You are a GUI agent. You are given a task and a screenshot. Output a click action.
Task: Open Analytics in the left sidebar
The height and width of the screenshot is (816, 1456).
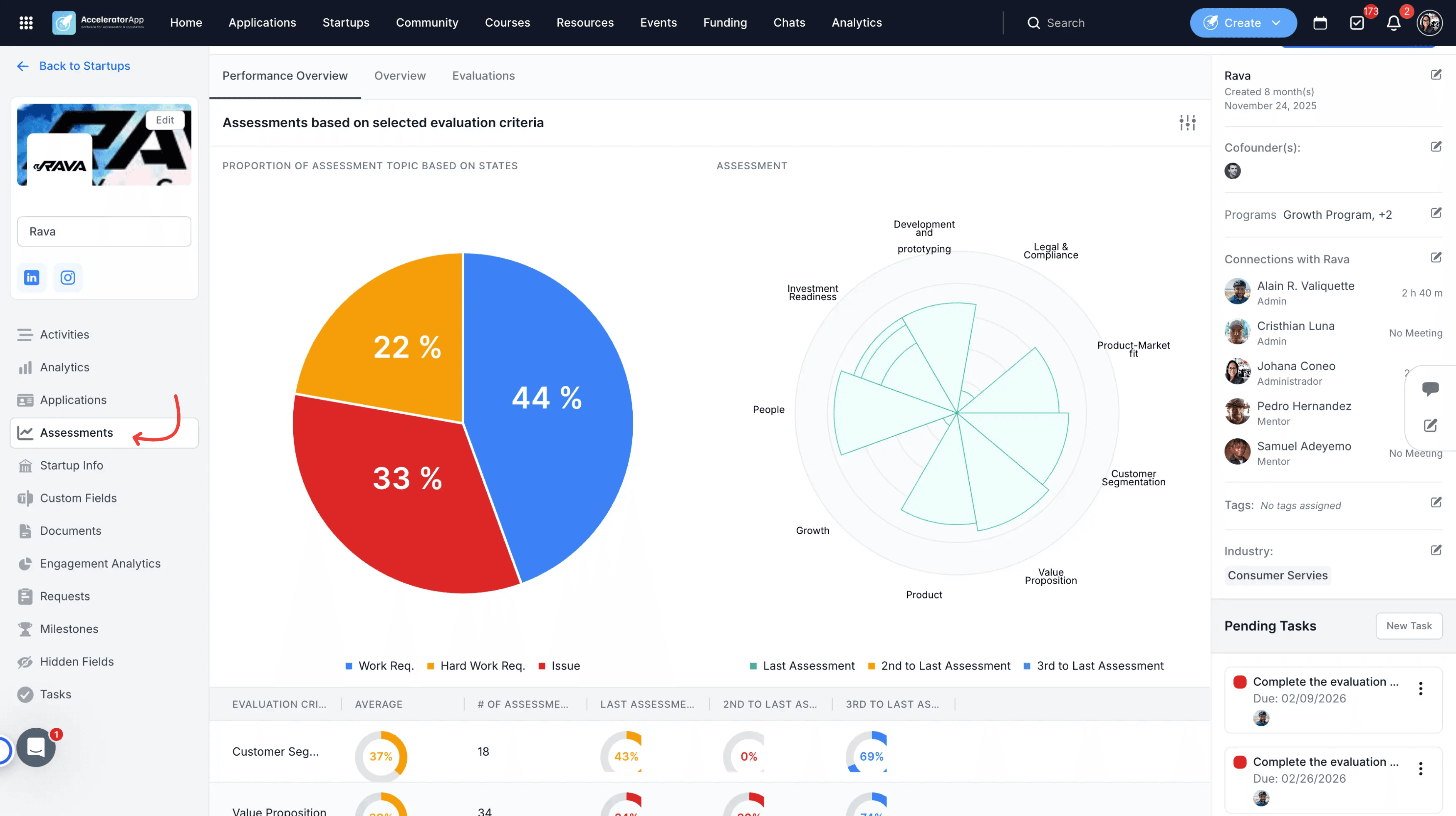[x=104, y=367]
